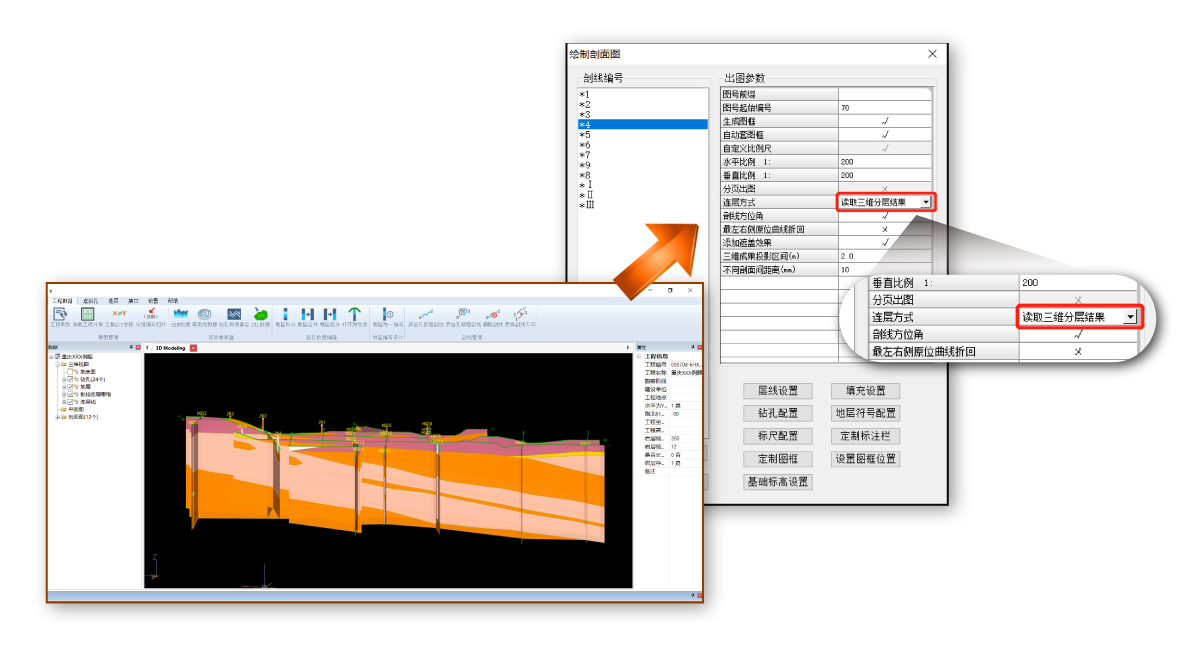Expand the 剖面图(12个) tree node

[57, 417]
